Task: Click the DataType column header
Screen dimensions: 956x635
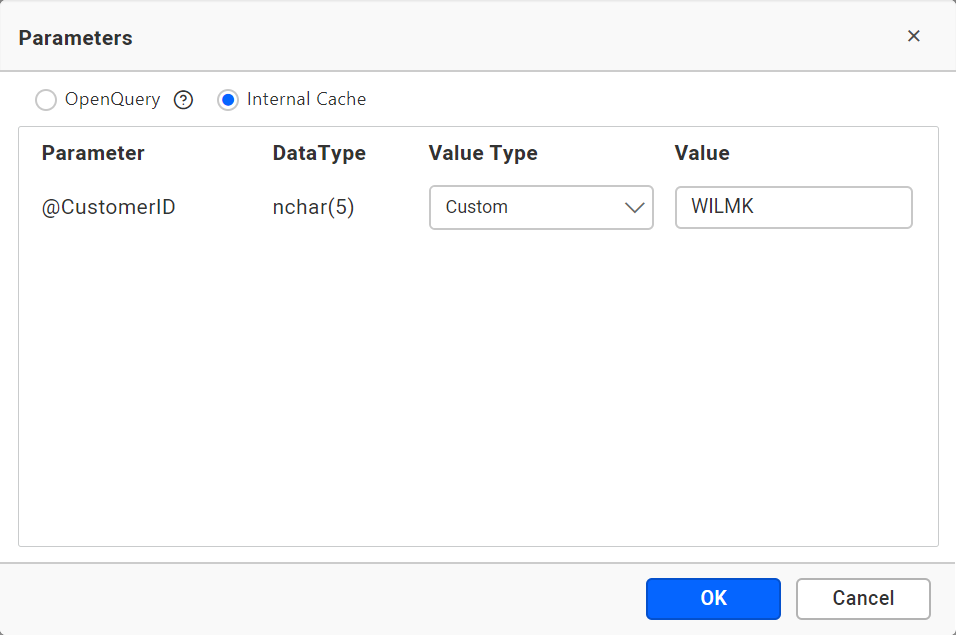Action: tap(319, 153)
